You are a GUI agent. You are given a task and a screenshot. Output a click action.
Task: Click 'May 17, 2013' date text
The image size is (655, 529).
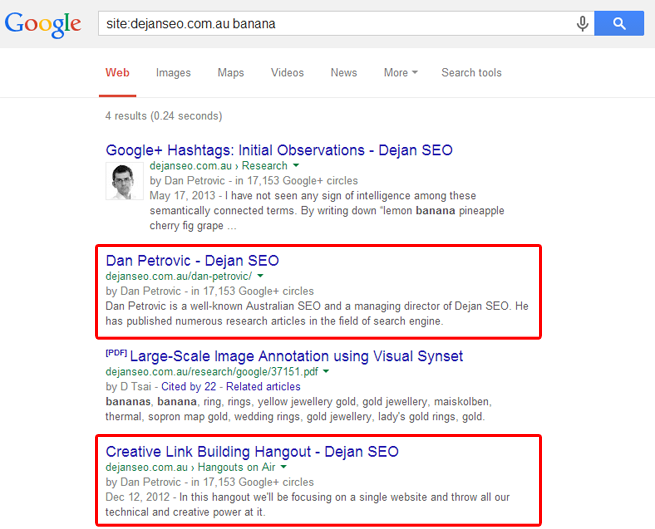182,196
